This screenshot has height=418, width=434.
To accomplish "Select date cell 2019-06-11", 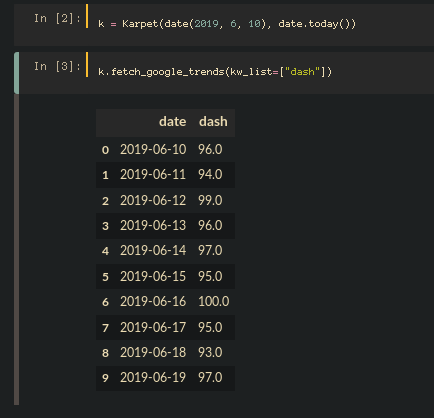I will coord(153,175).
